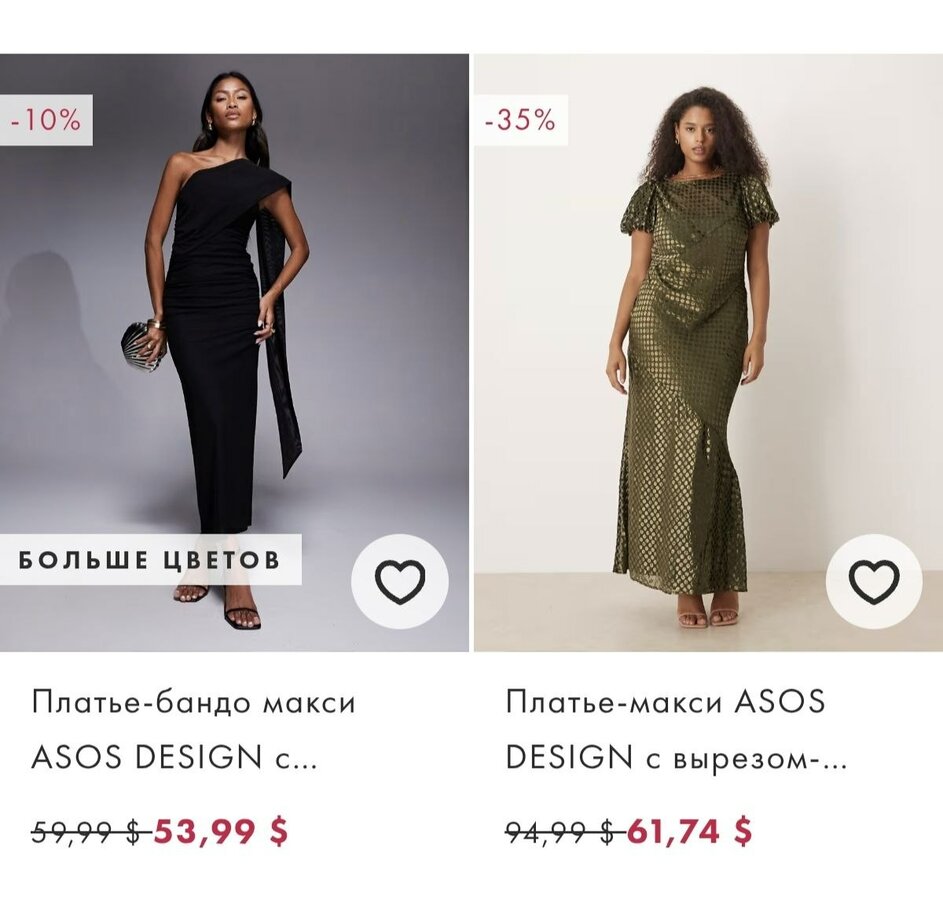943x900 pixels.
Task: Open the Платье-макси ASOS product title
Action: [665, 702]
